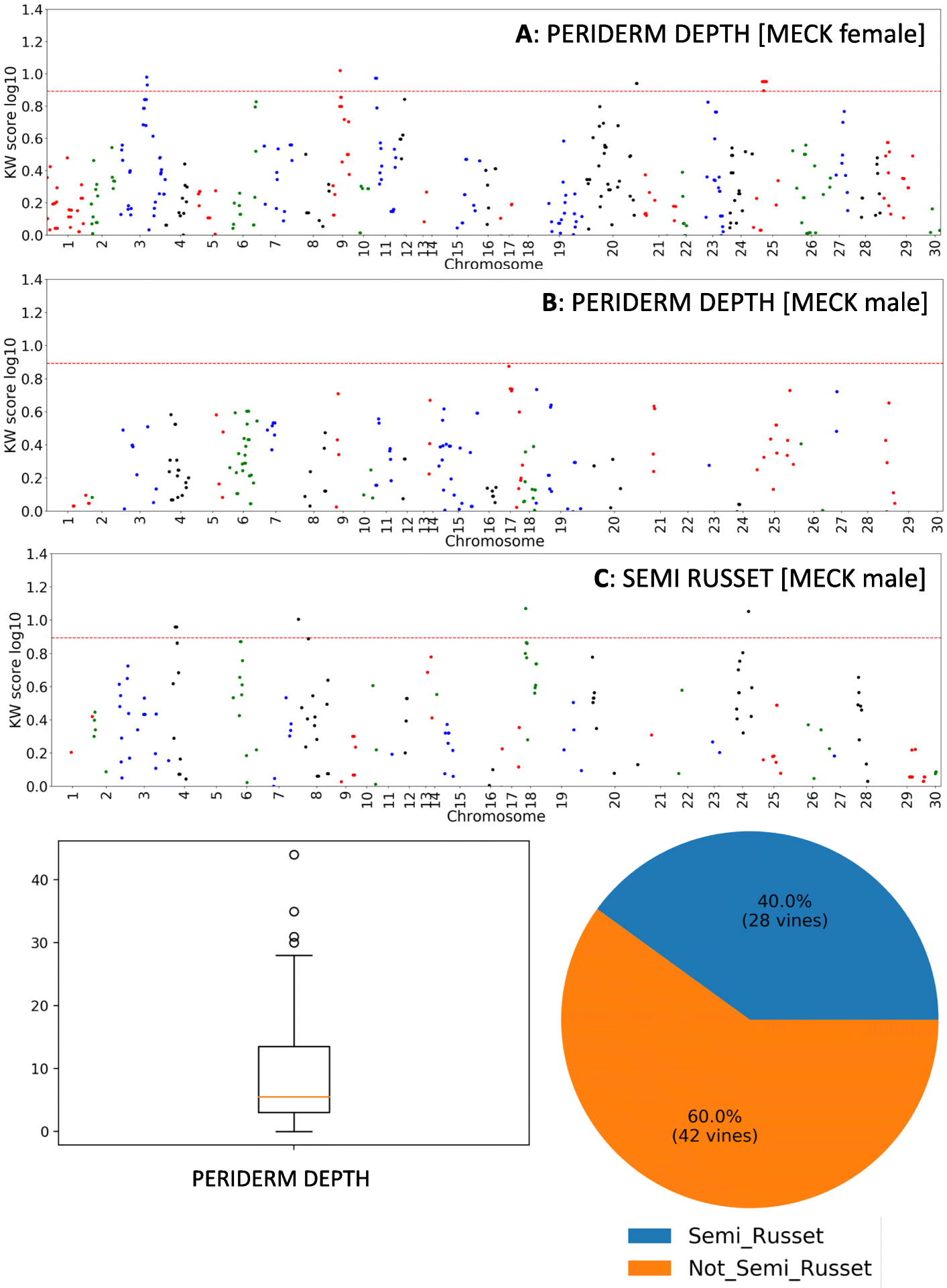Click the top green point above chromosome 18 in panel C

pos(525,609)
